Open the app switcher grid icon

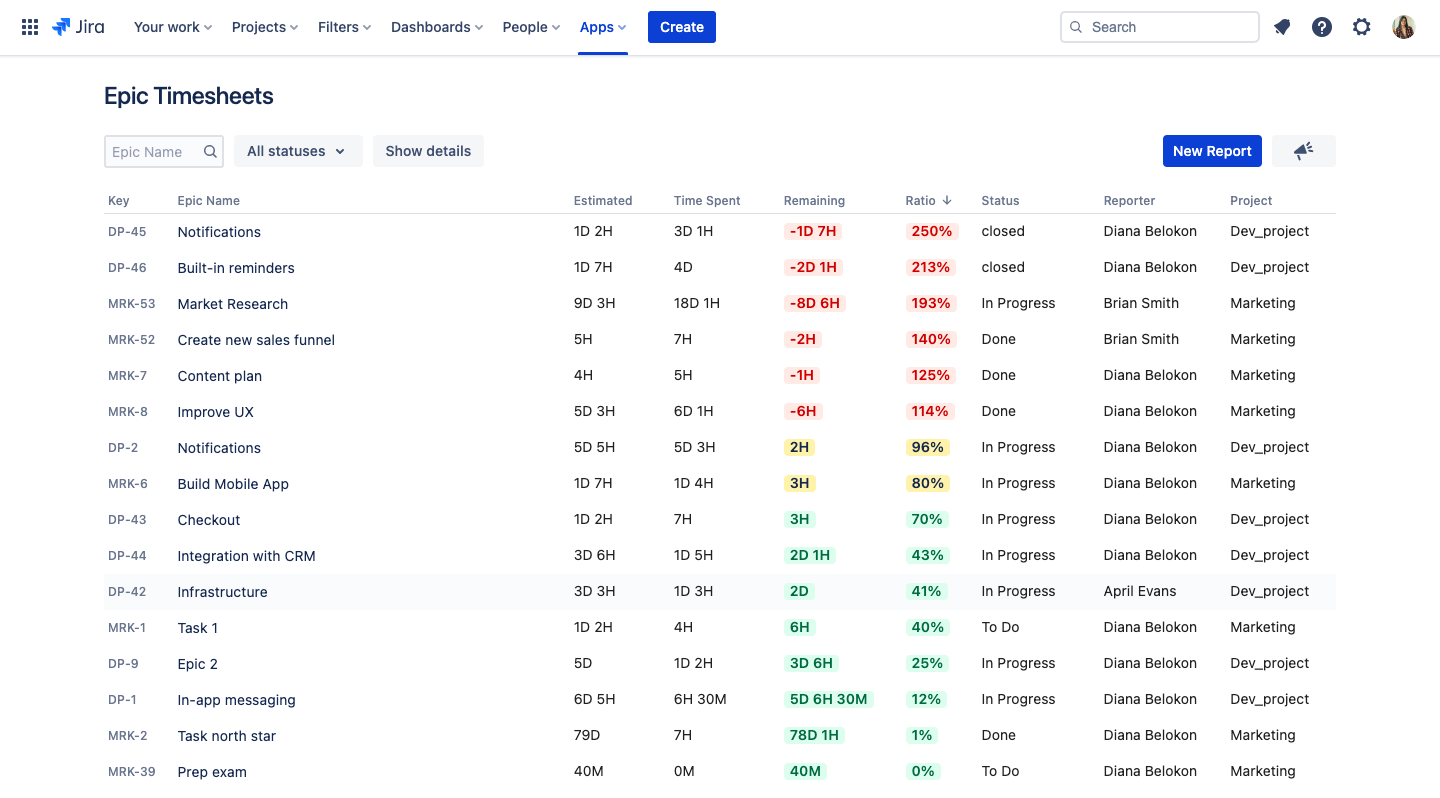pos(30,27)
